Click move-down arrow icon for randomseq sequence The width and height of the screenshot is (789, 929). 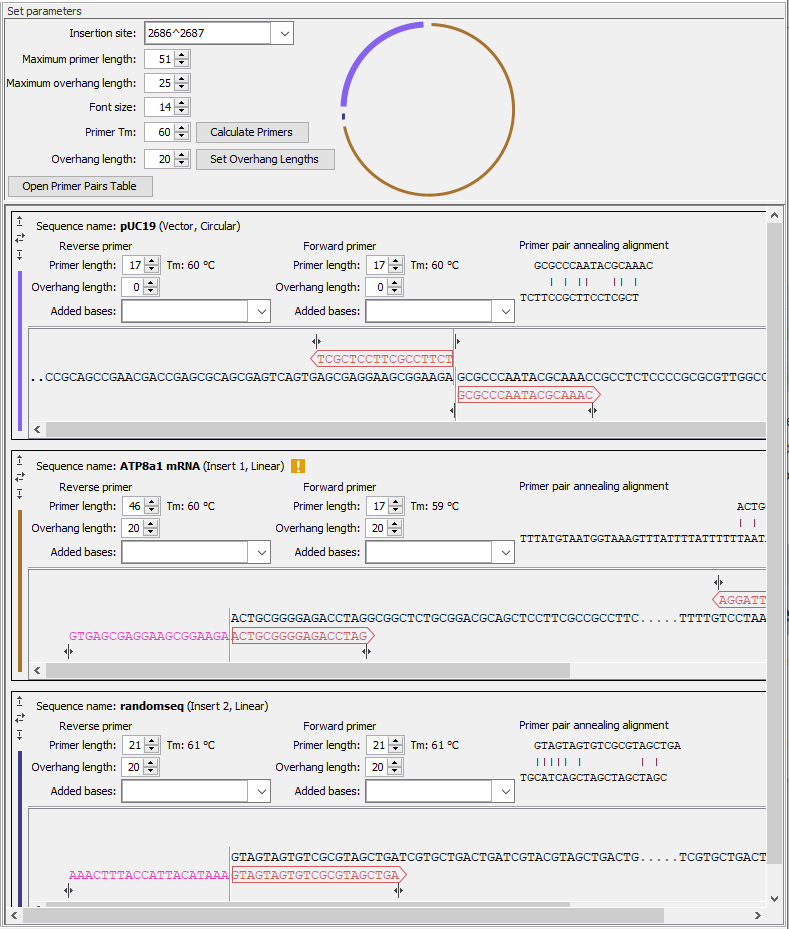[x=19, y=735]
